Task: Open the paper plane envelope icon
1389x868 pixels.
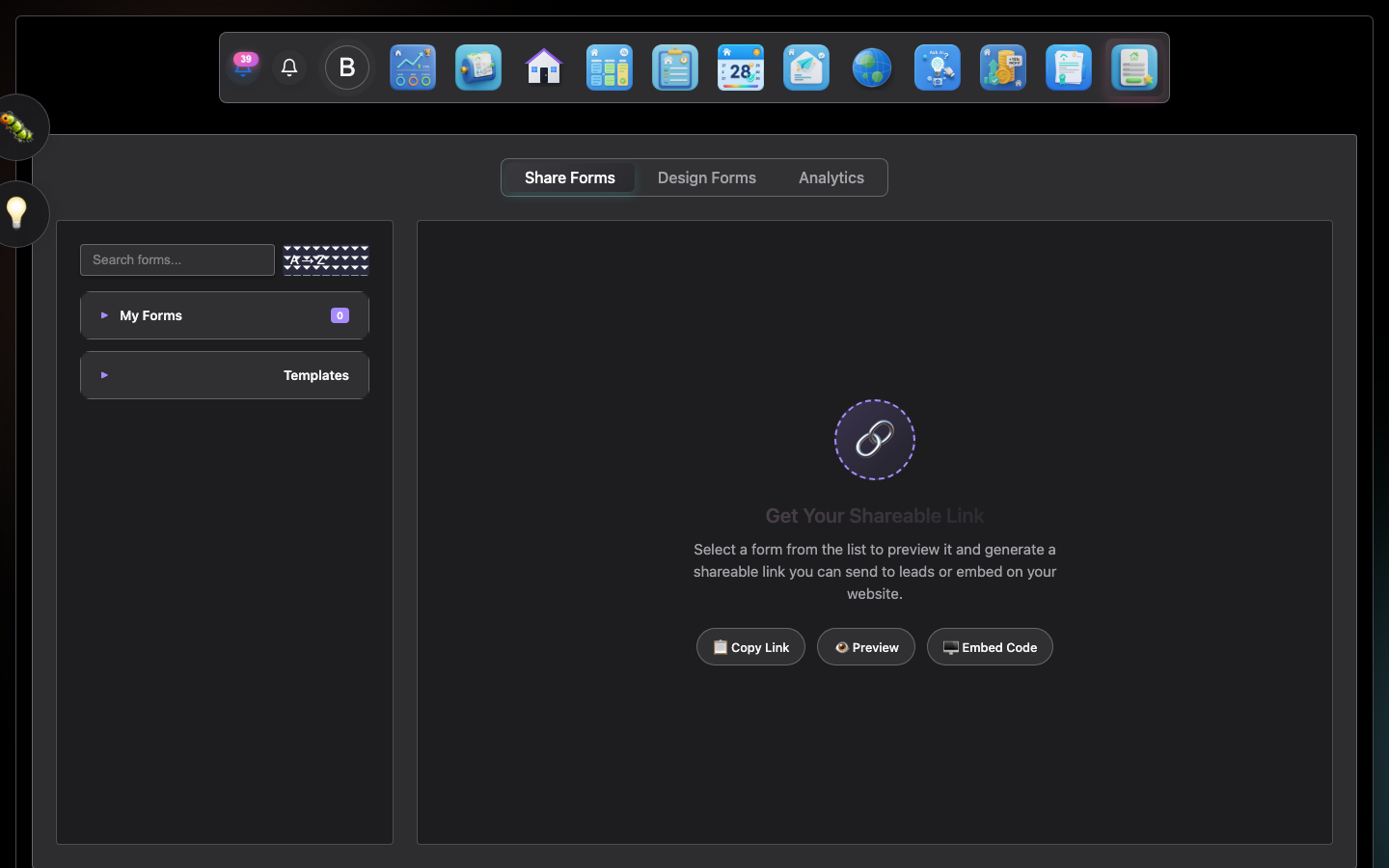Action: [x=806, y=68]
